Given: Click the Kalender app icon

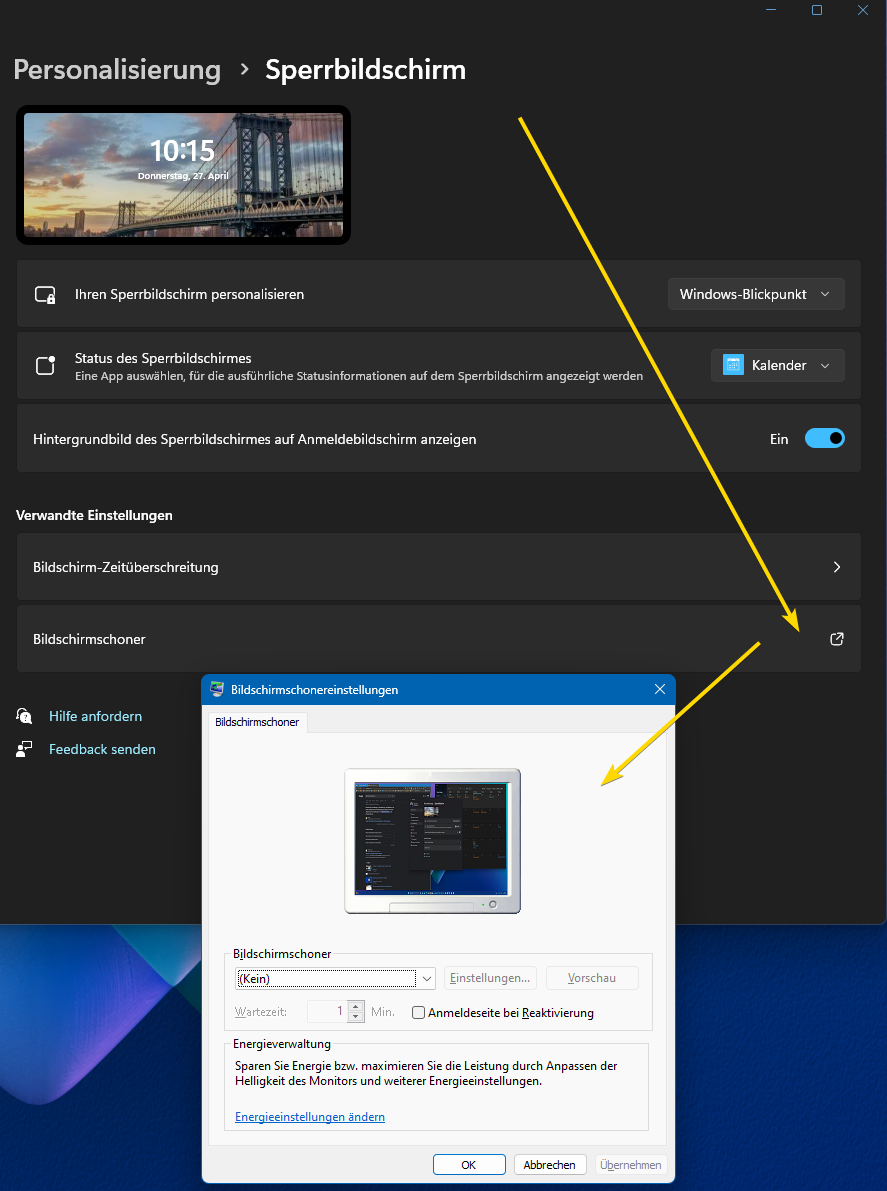Looking at the screenshot, I should pyautogui.click(x=733, y=365).
